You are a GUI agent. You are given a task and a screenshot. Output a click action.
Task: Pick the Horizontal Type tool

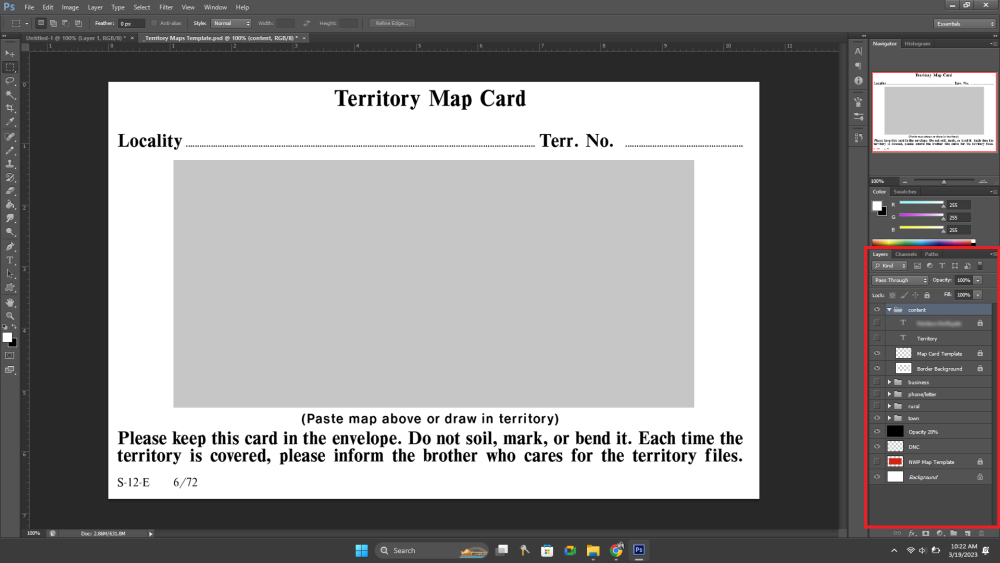(x=10, y=259)
